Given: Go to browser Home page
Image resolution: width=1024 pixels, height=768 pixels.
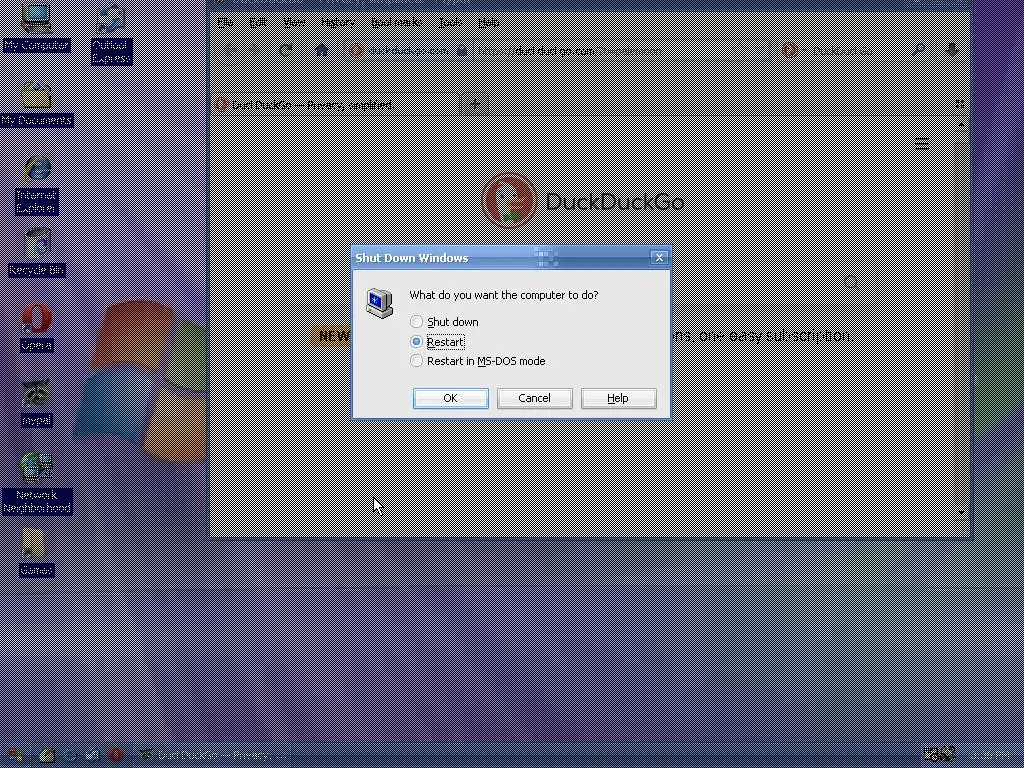Looking at the screenshot, I should coord(321,50).
